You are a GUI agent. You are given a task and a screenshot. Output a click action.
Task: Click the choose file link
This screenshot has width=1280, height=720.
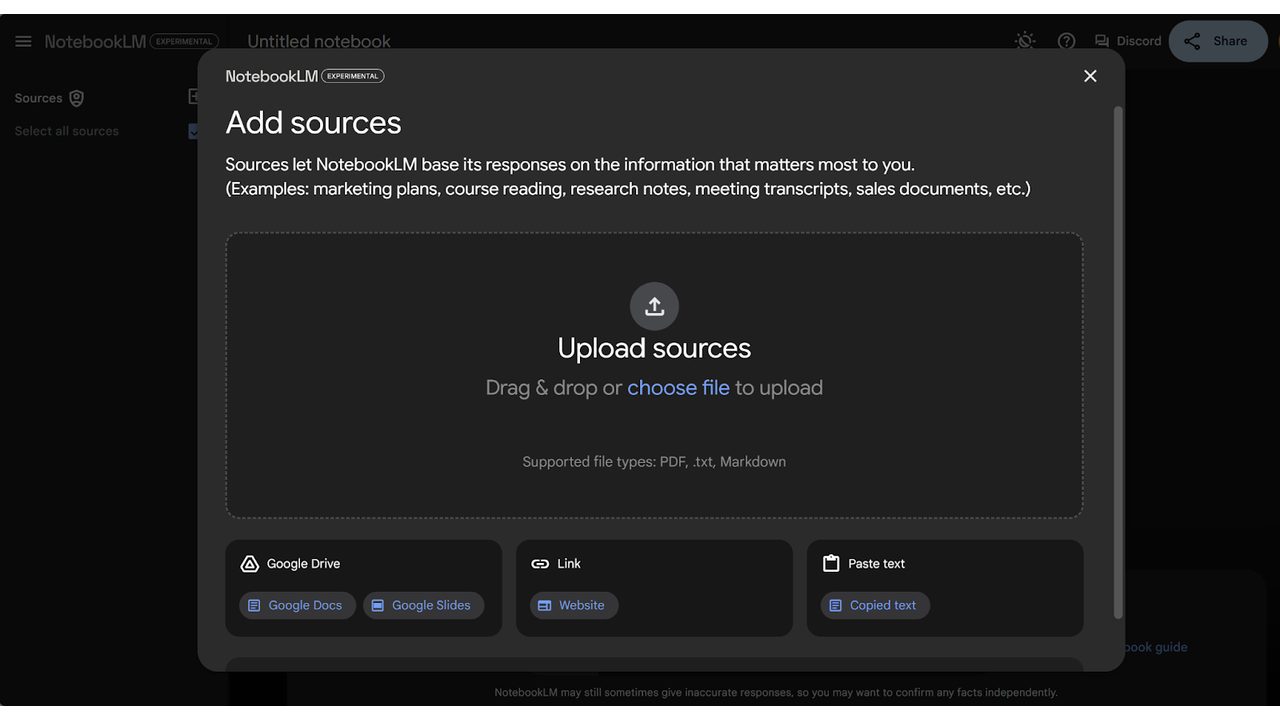click(x=678, y=388)
